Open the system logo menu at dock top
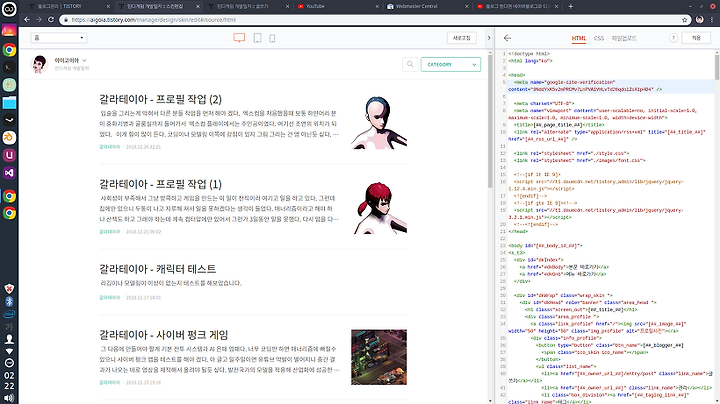 [9, 9]
